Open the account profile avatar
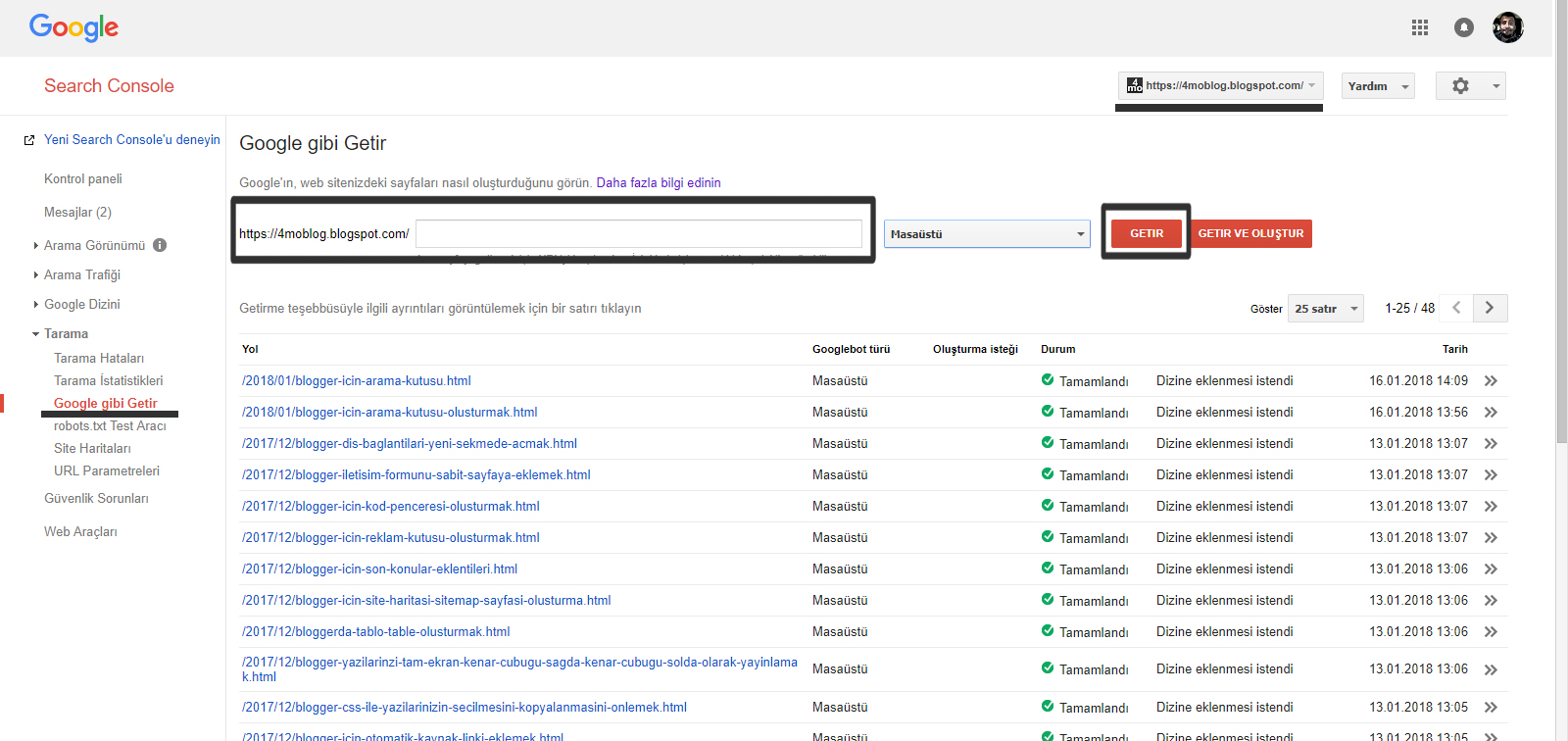Screen dimensions: 1568x741 coord(1508,27)
